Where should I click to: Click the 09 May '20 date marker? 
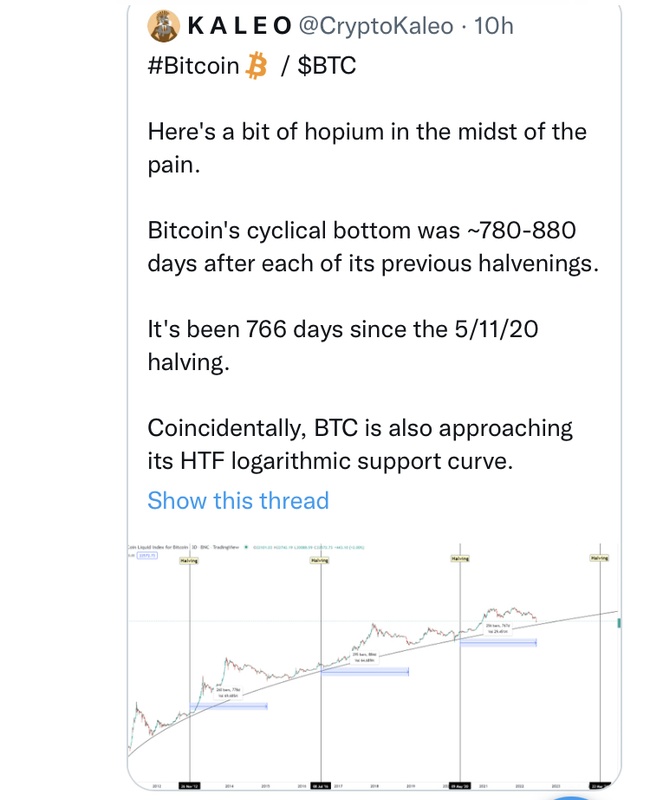[460, 785]
